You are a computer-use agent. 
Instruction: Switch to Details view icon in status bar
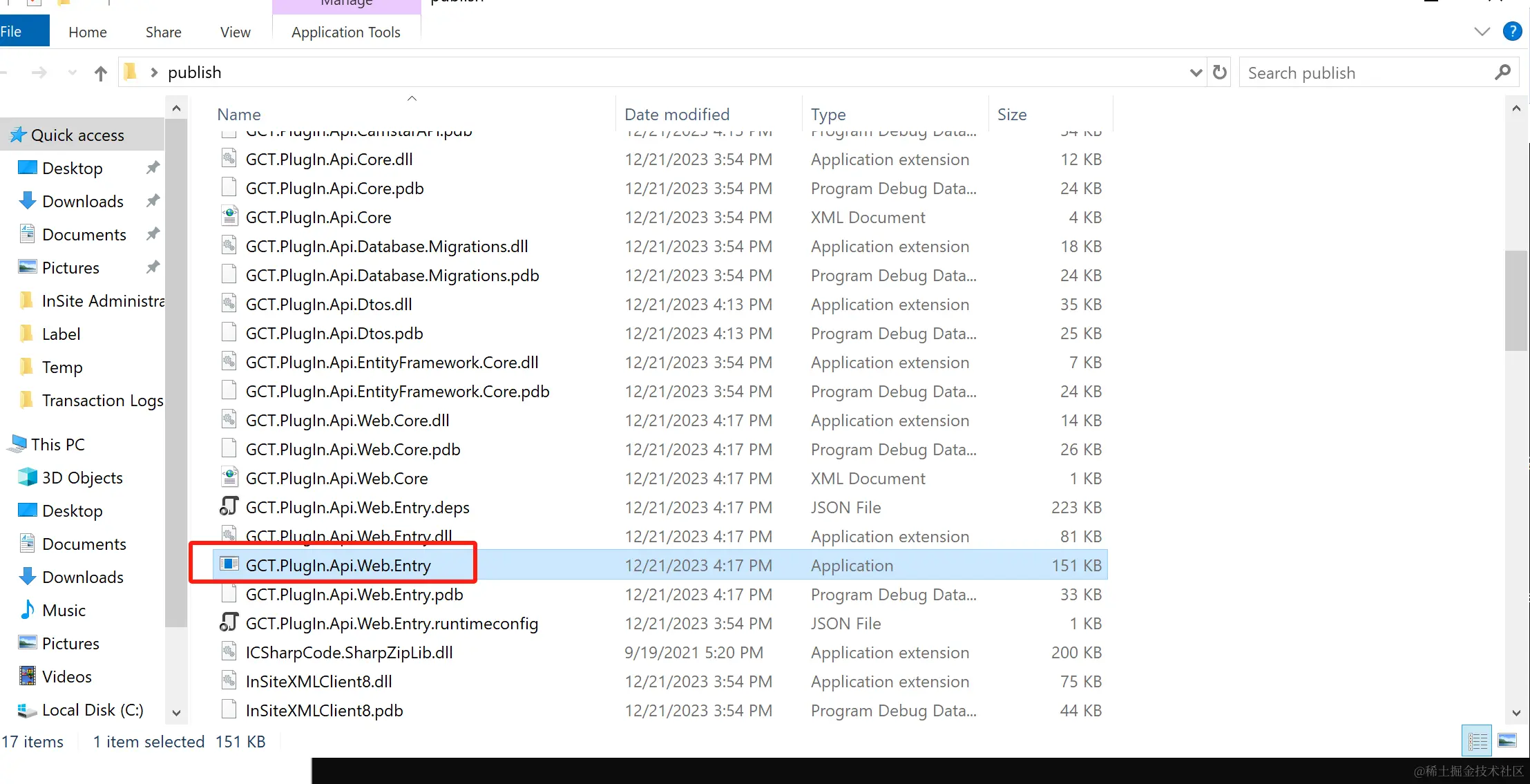[1478, 741]
